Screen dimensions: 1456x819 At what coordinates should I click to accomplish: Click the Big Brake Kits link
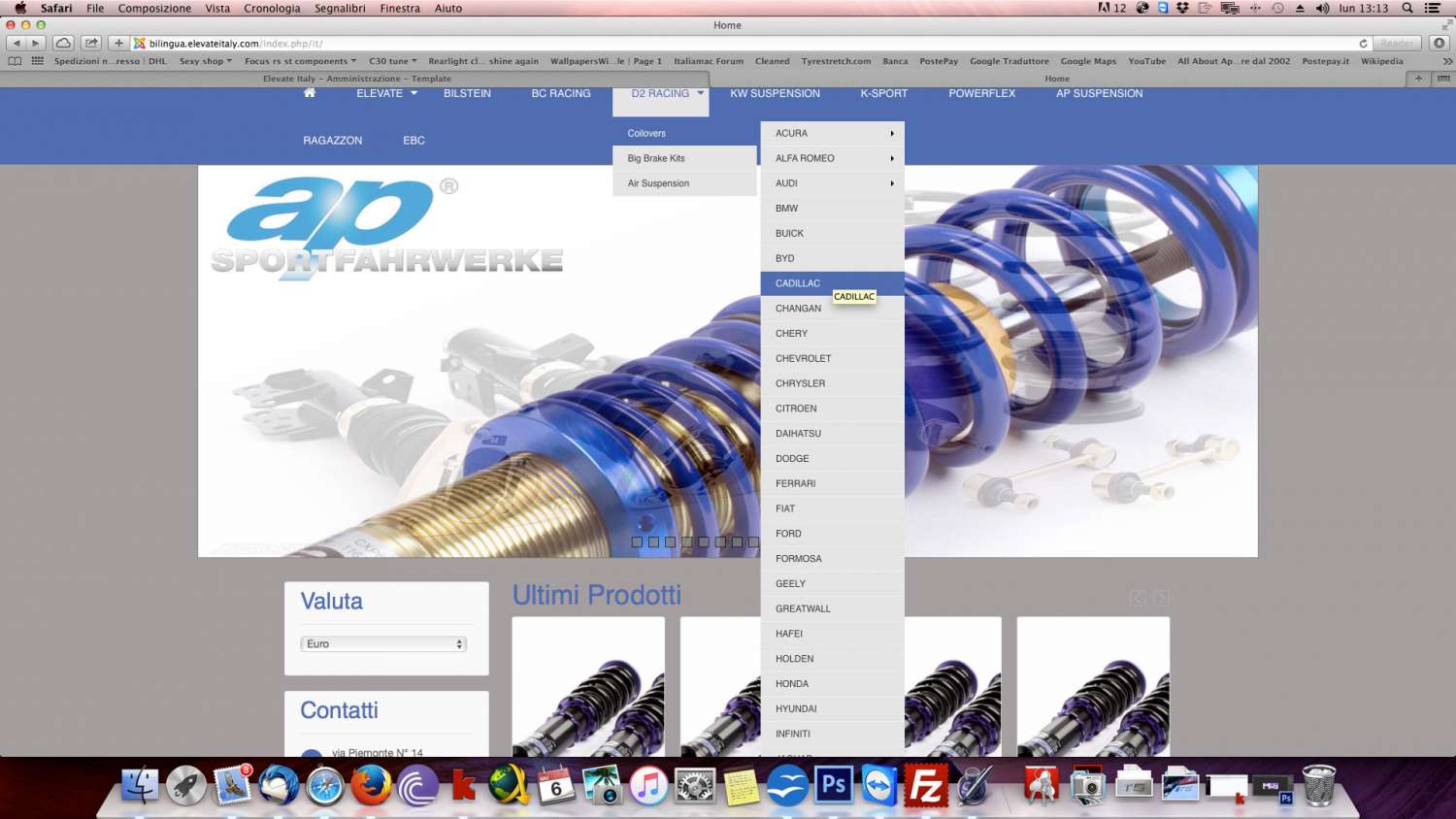click(x=656, y=158)
